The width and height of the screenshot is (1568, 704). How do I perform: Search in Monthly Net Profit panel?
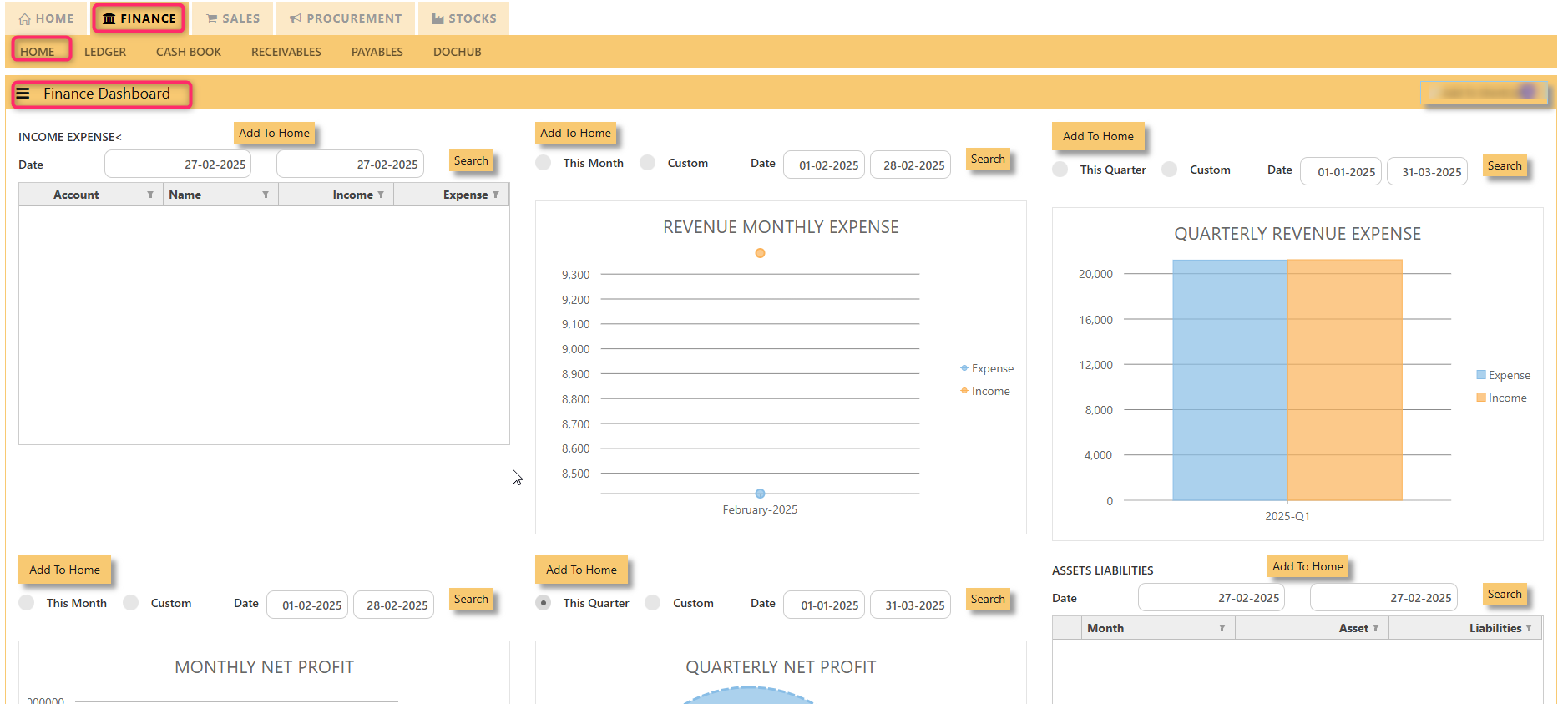[x=471, y=599]
